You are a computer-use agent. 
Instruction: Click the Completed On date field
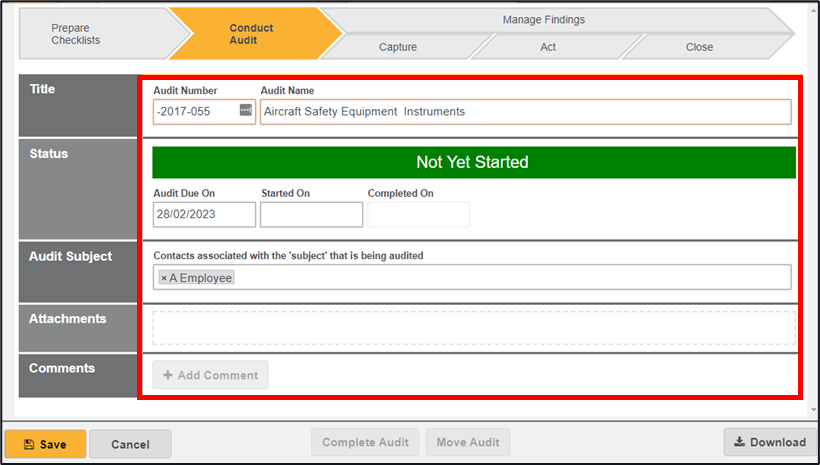coord(418,215)
